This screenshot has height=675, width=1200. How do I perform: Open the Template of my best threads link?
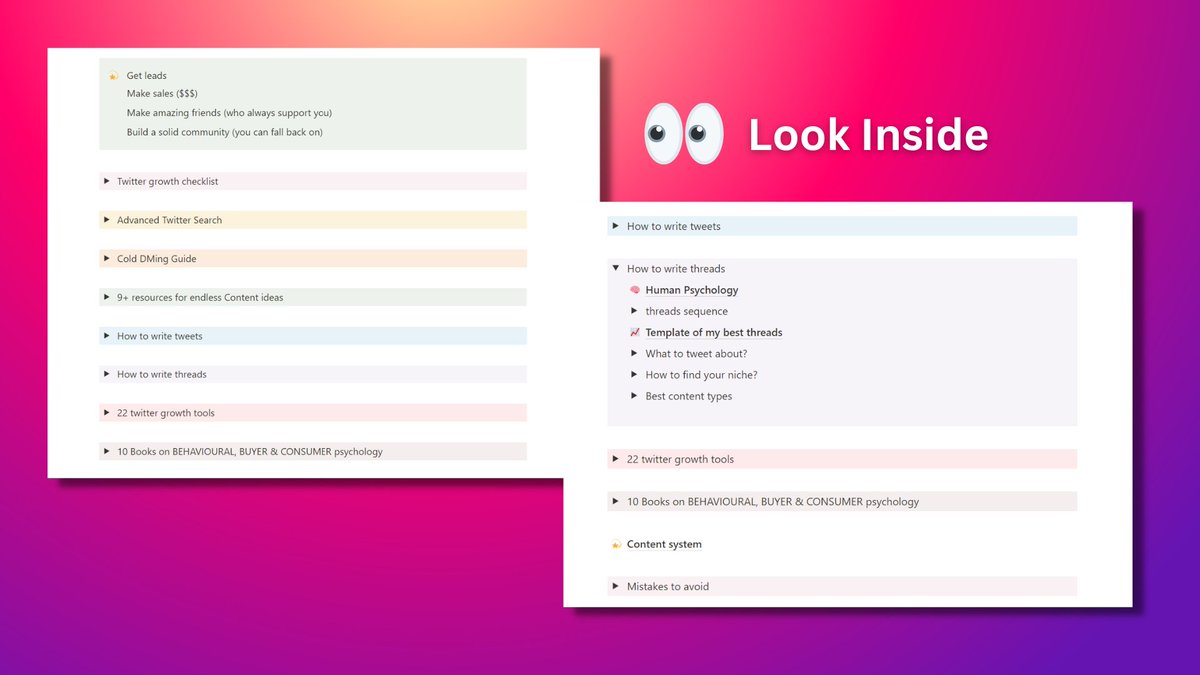point(714,333)
